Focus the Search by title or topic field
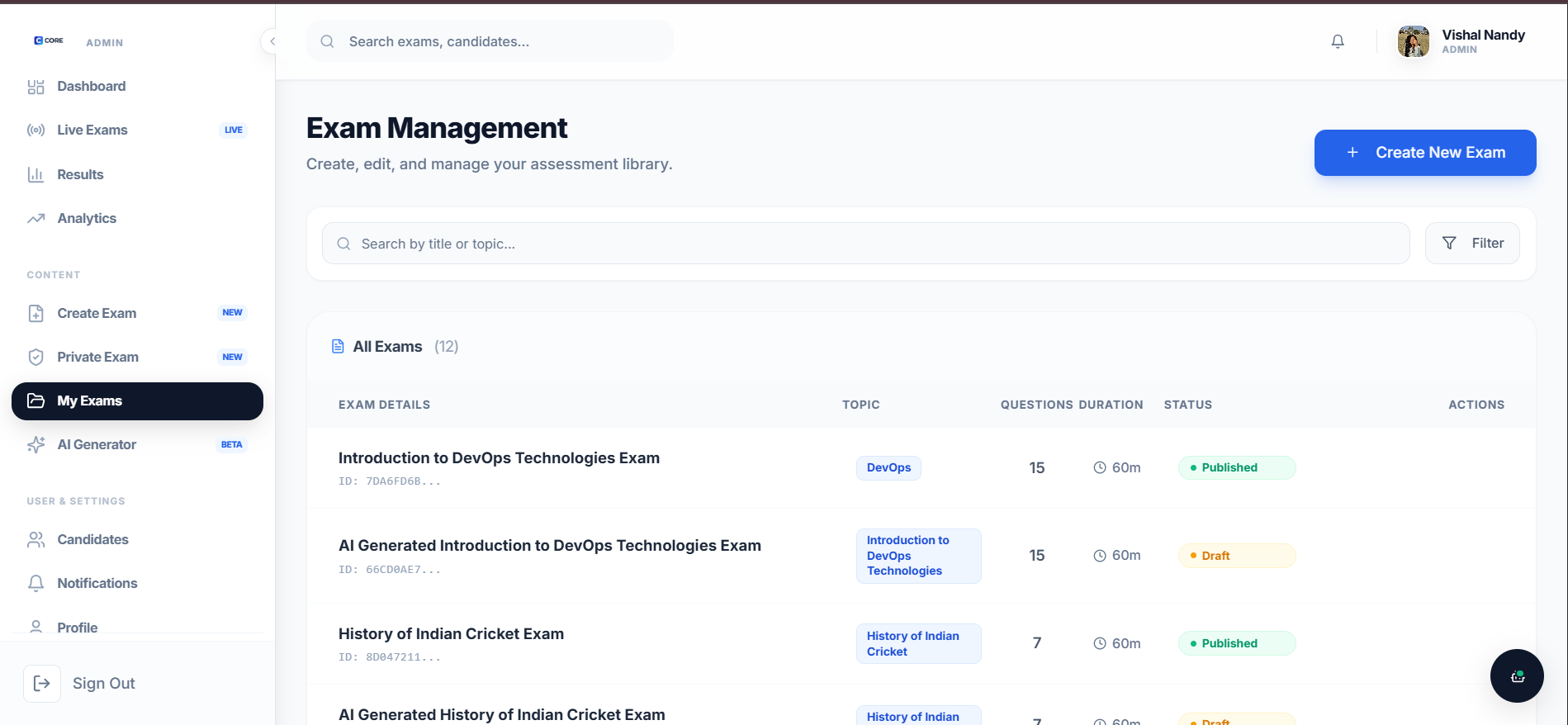The image size is (1568, 725). click(x=865, y=244)
